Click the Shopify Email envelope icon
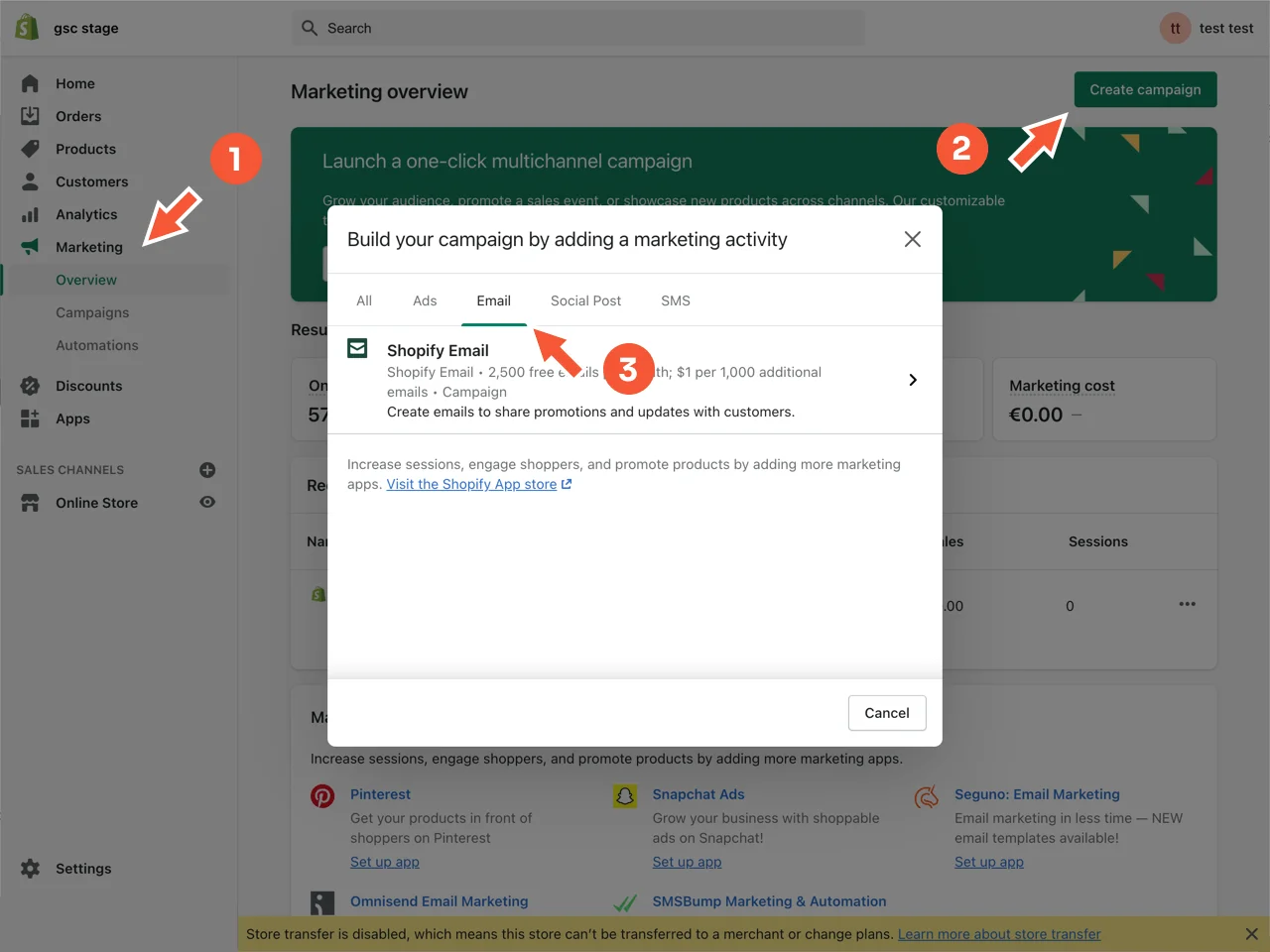Viewport: 1270px width, 952px height. pos(357,348)
